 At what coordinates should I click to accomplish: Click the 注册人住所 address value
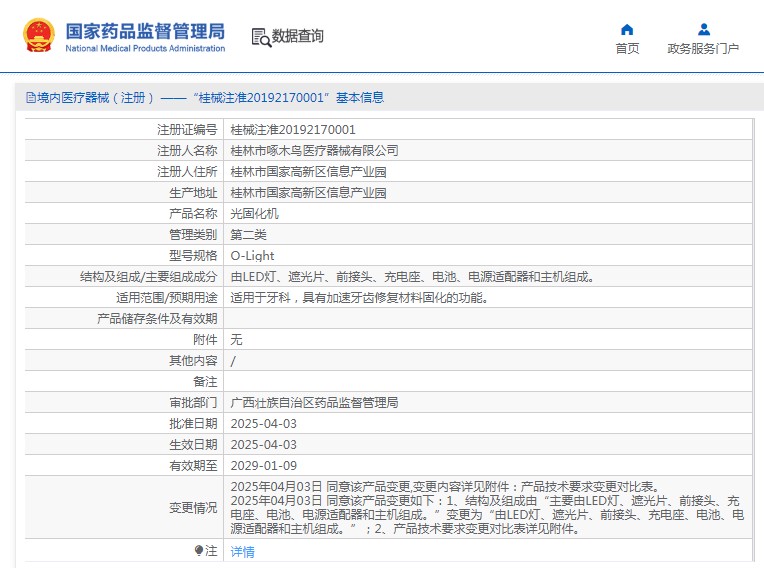point(308,171)
